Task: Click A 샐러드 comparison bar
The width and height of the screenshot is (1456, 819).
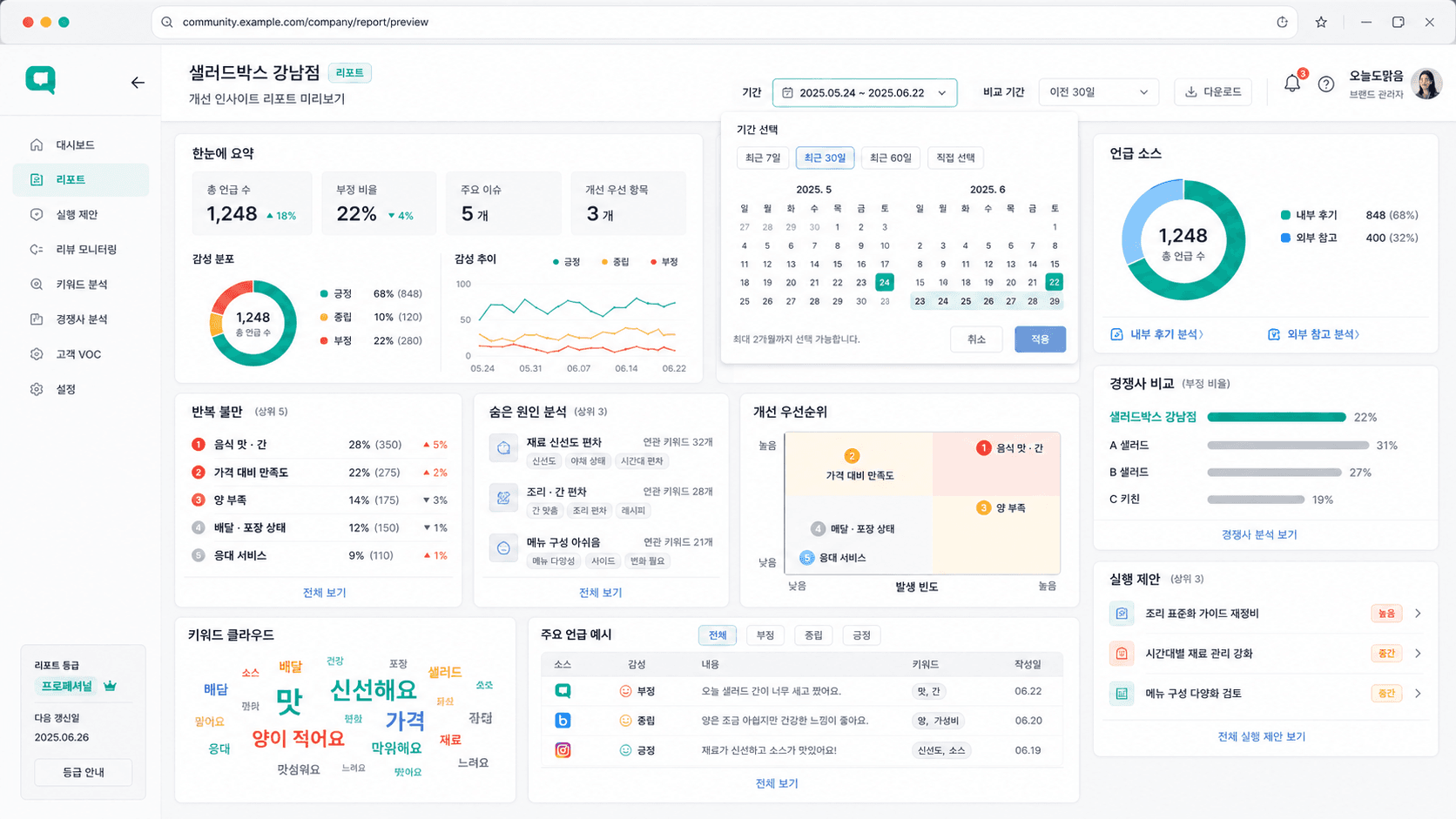Action: pyautogui.click(x=1288, y=446)
